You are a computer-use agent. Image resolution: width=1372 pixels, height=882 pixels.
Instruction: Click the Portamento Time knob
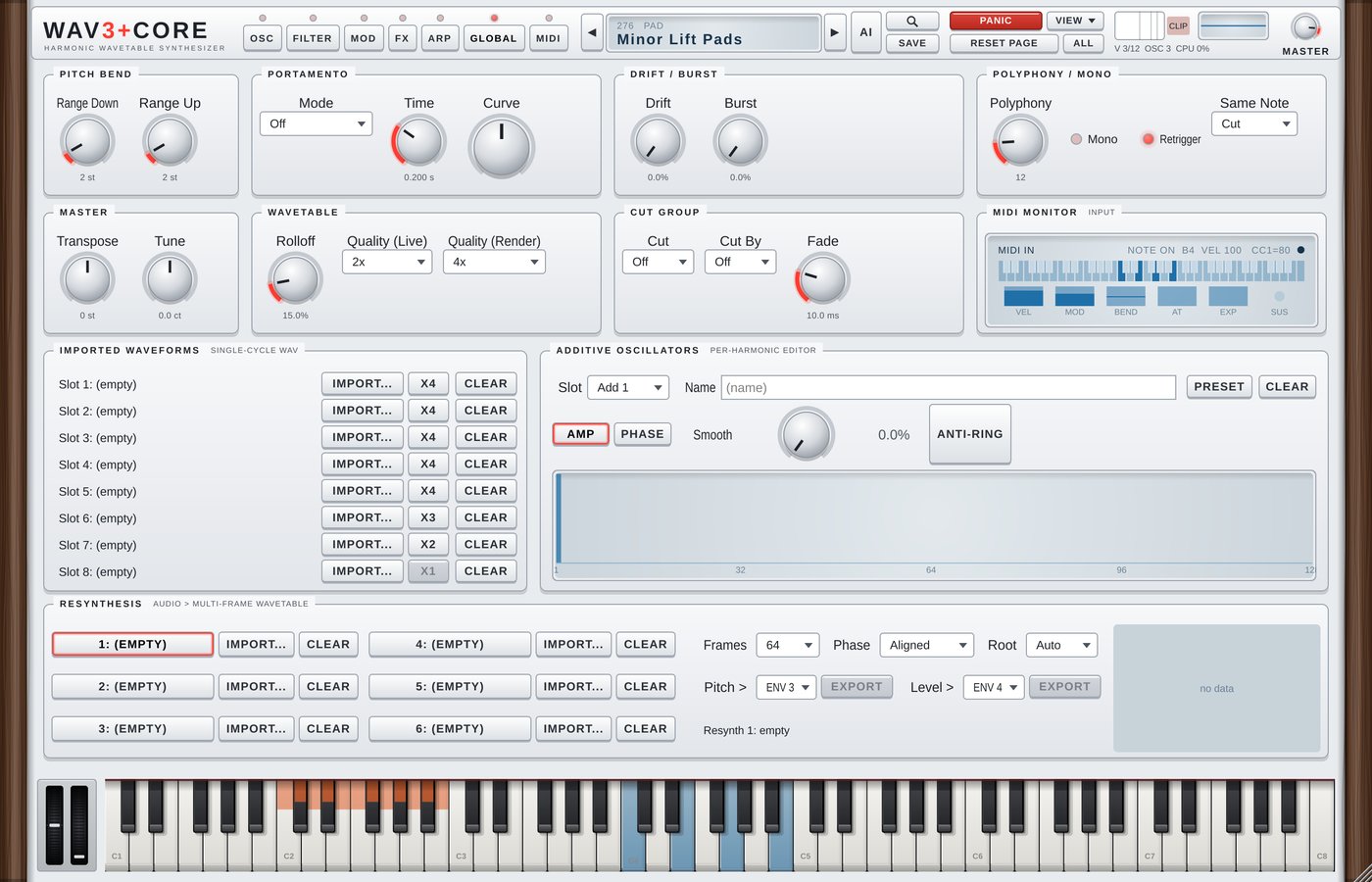point(418,142)
